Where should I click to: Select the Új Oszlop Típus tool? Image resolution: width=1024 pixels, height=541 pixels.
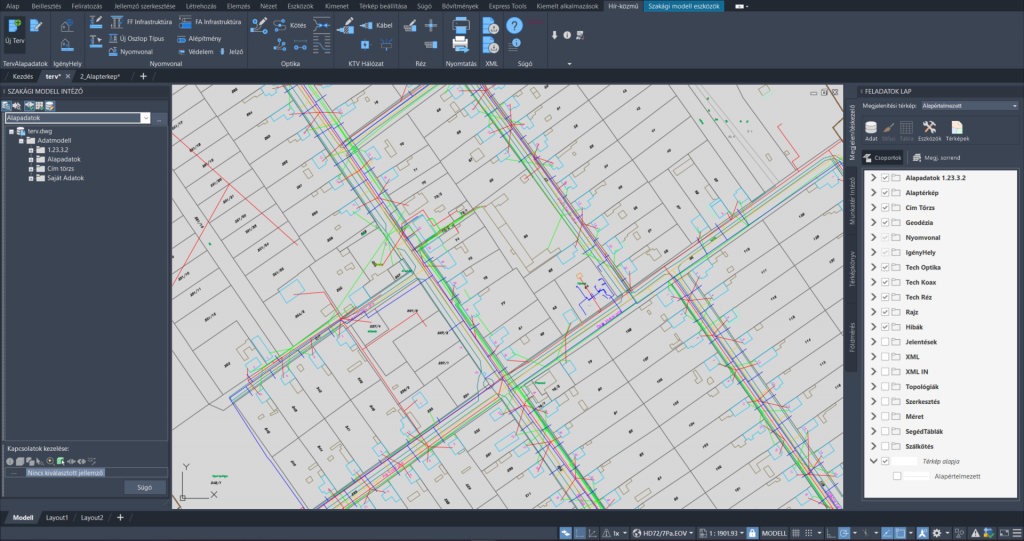[x=136, y=39]
